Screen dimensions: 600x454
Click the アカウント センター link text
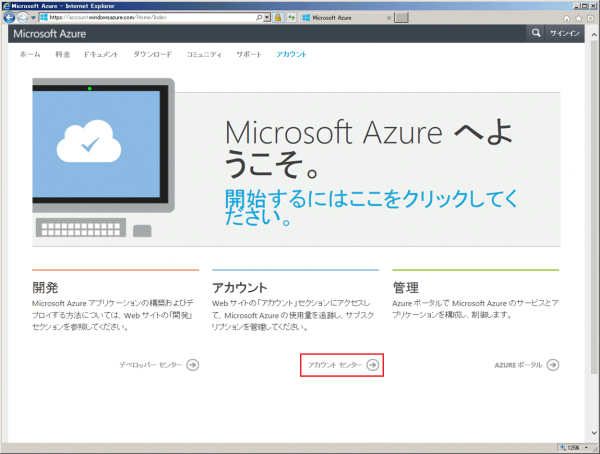(335, 365)
